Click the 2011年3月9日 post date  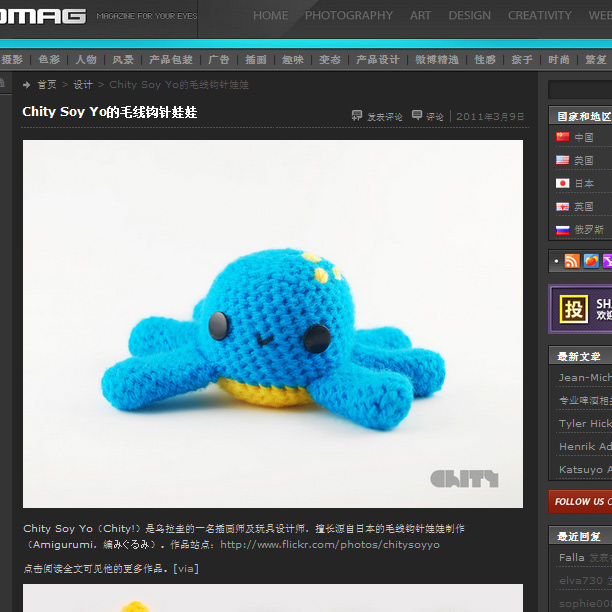[x=490, y=116]
